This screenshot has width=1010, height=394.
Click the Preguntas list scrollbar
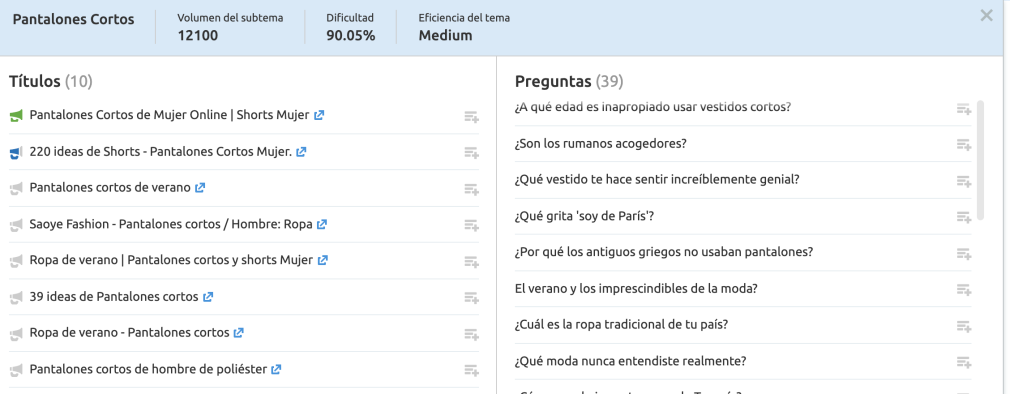pos(980,160)
